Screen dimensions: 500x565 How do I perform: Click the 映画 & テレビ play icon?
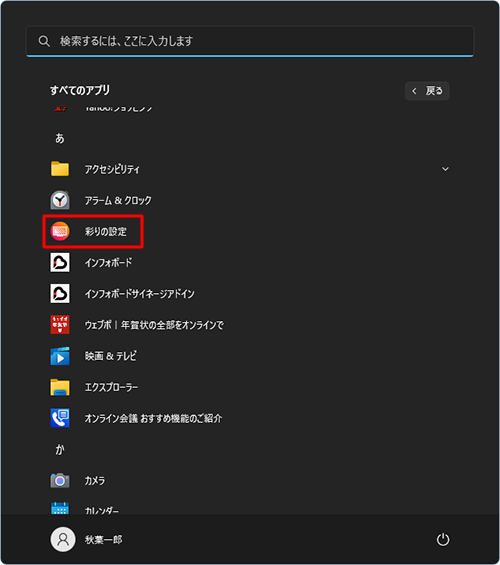coord(60,356)
